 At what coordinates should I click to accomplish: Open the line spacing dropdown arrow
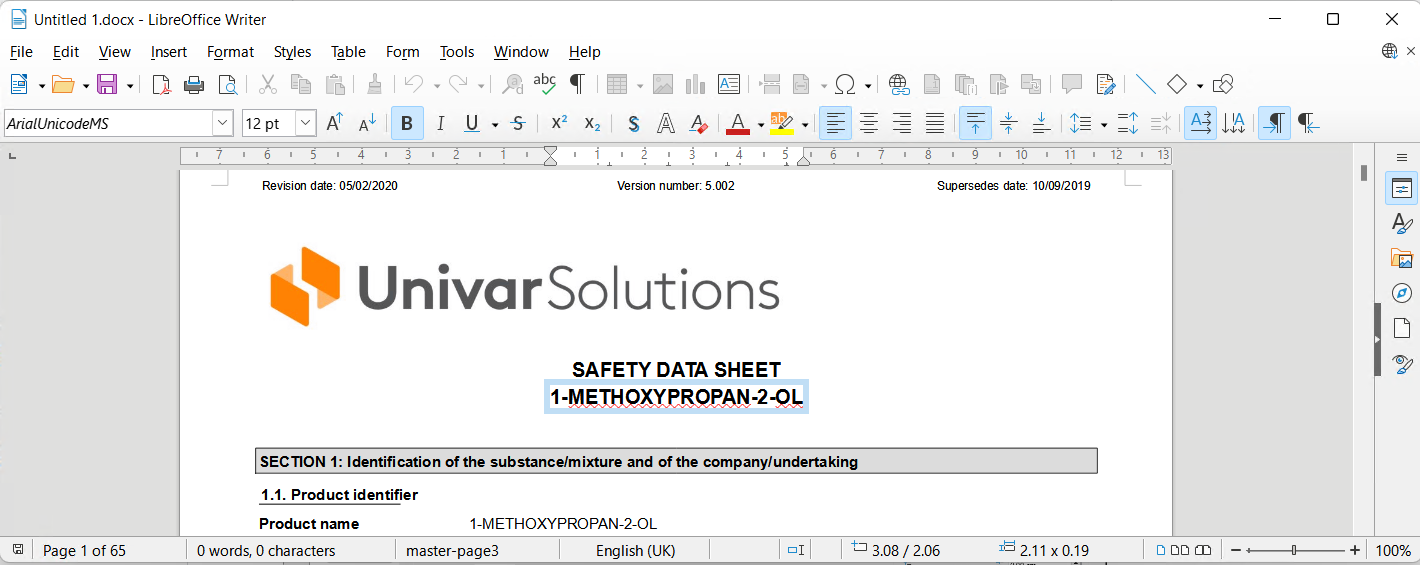pos(1104,124)
